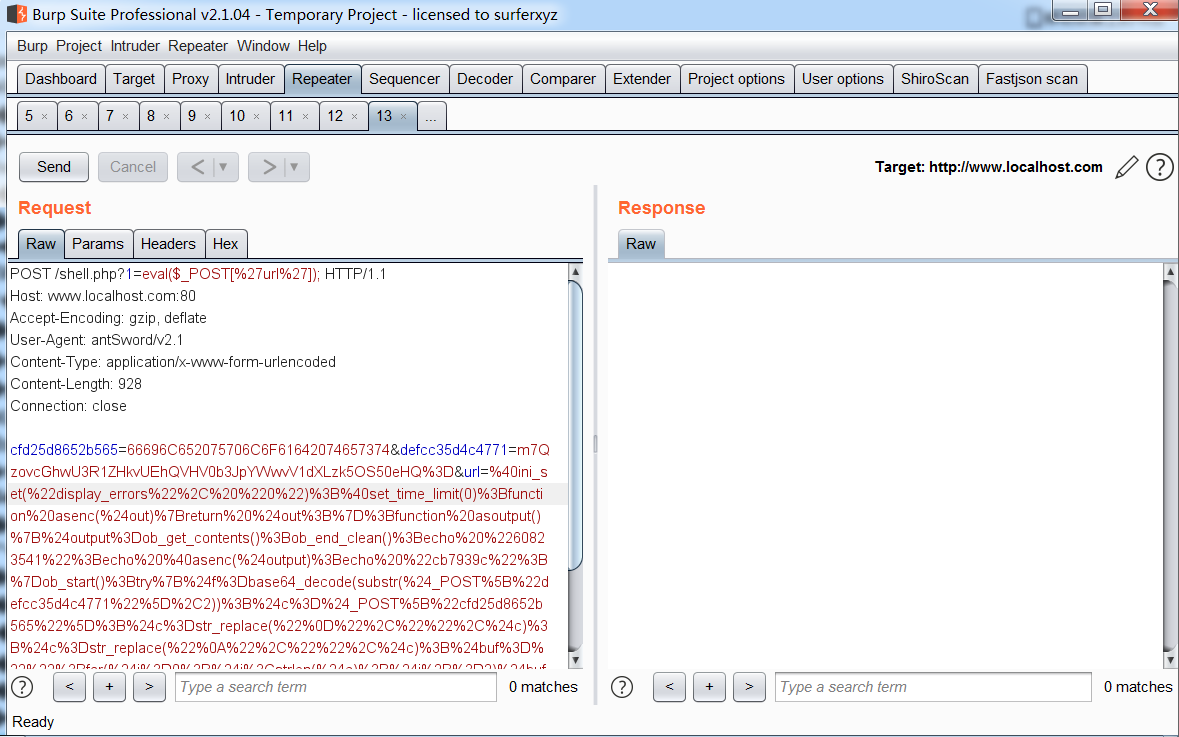
Task: Open the Repeater menu
Action: tap(198, 46)
